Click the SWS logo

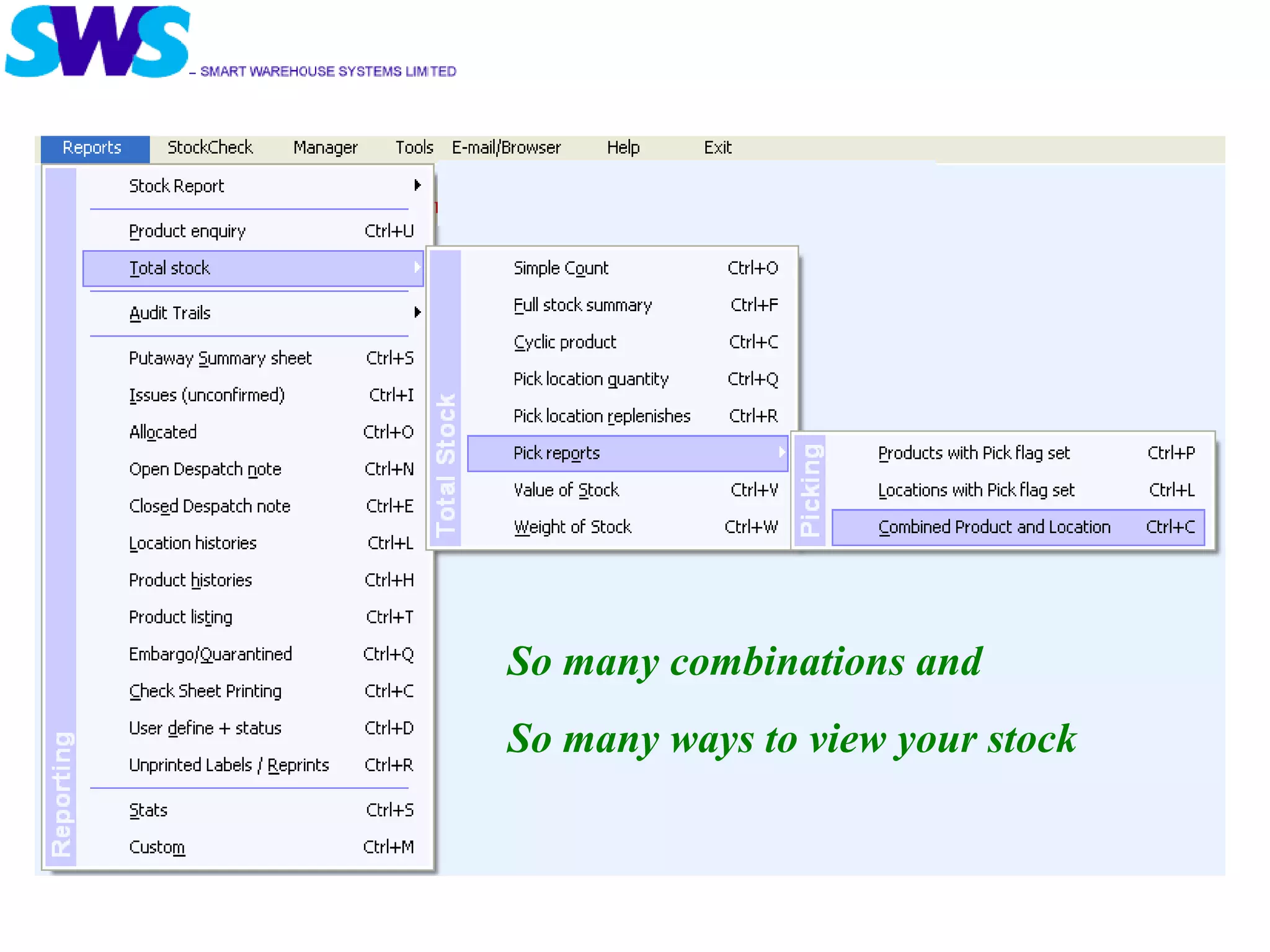click(x=97, y=41)
